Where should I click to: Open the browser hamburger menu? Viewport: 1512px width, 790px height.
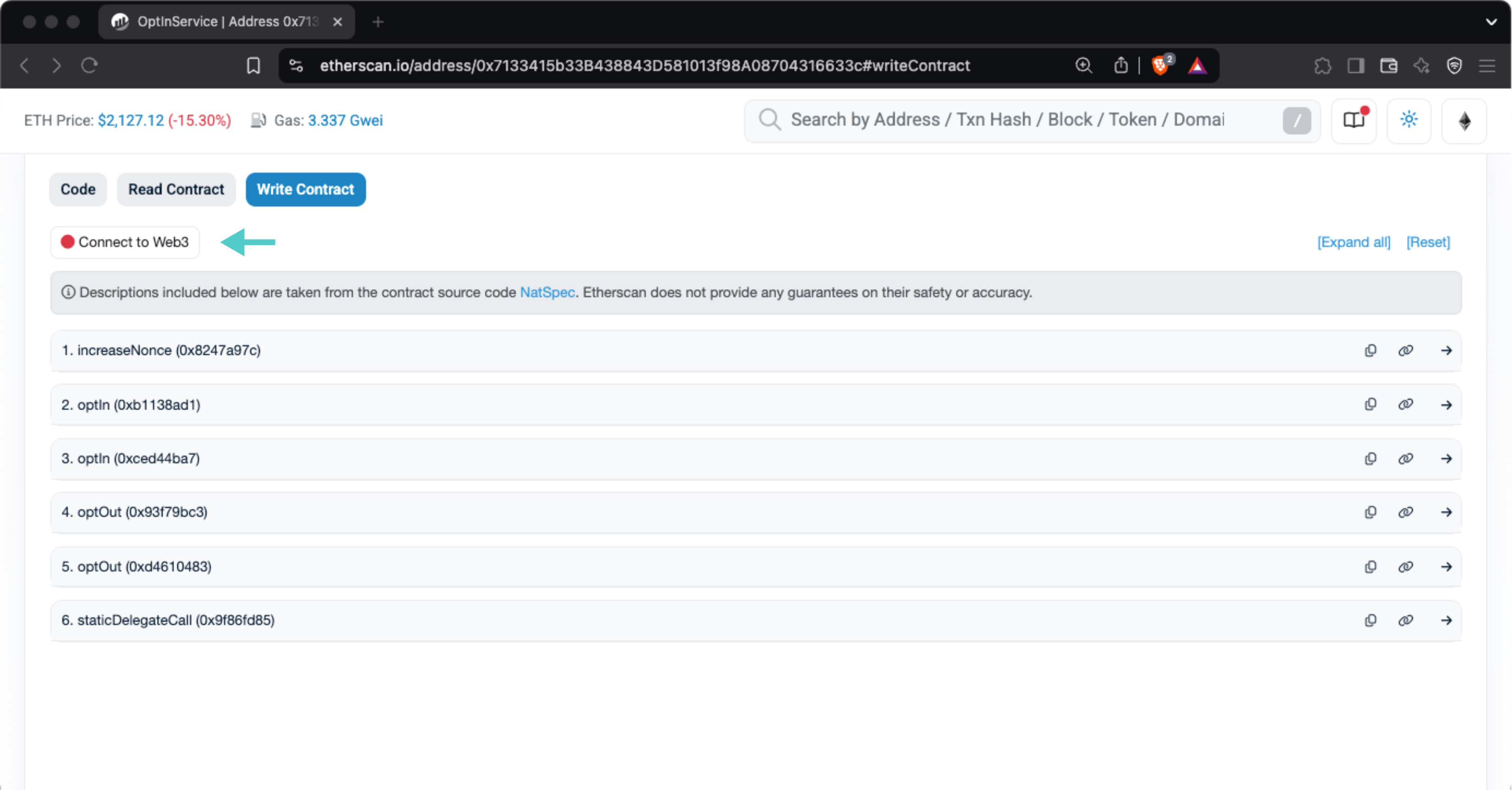point(1487,65)
